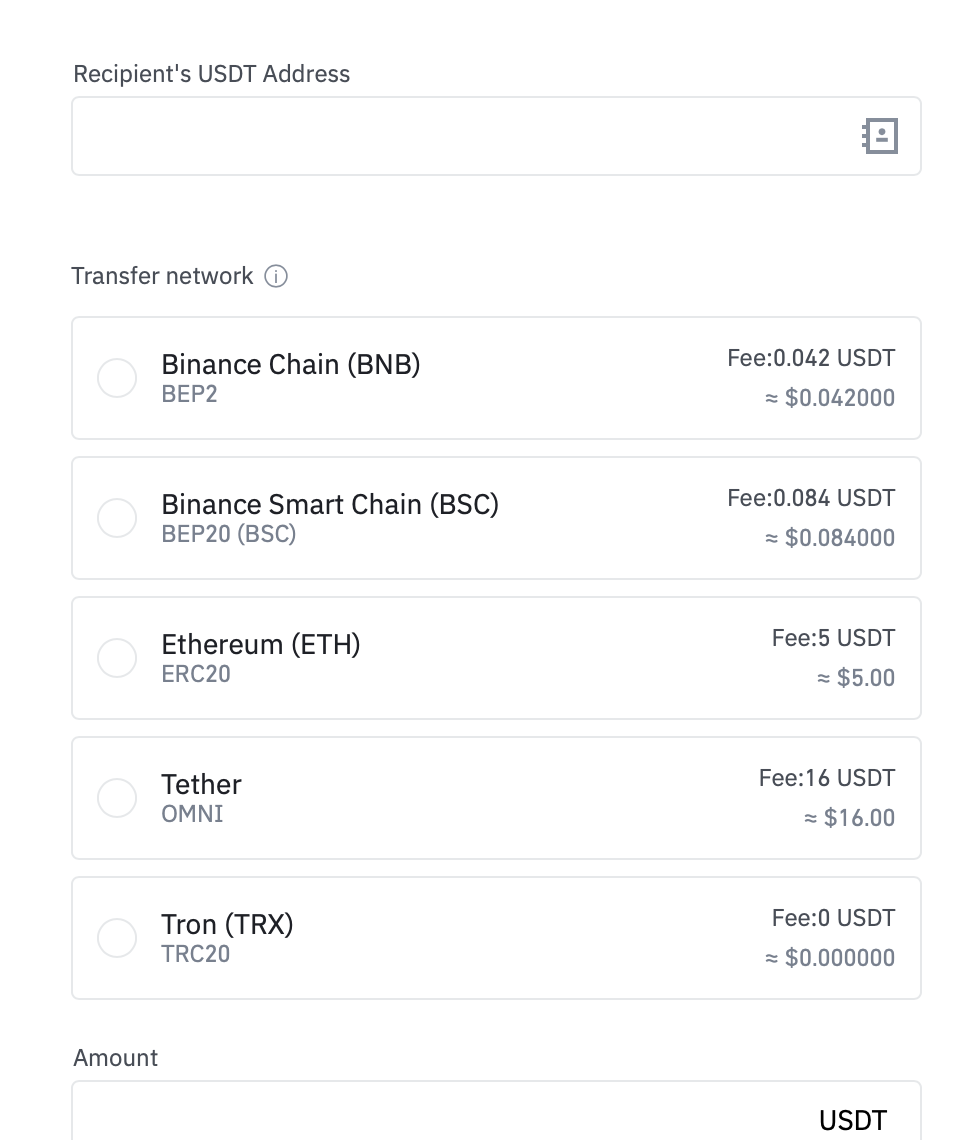Image resolution: width=966 pixels, height=1140 pixels.
Task: Click the Recipient's USDT Address field
Action: pyautogui.click(x=496, y=136)
